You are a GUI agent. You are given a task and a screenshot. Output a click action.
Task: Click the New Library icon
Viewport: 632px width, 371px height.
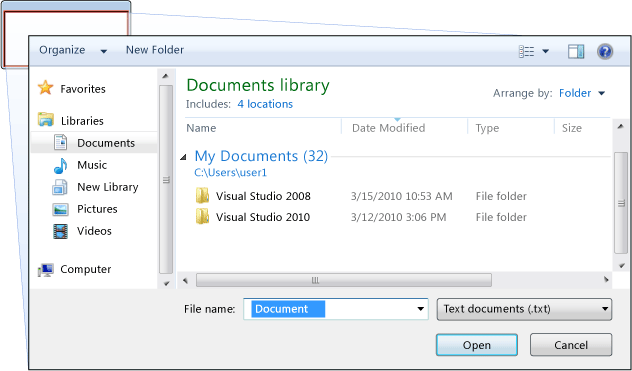[60, 187]
